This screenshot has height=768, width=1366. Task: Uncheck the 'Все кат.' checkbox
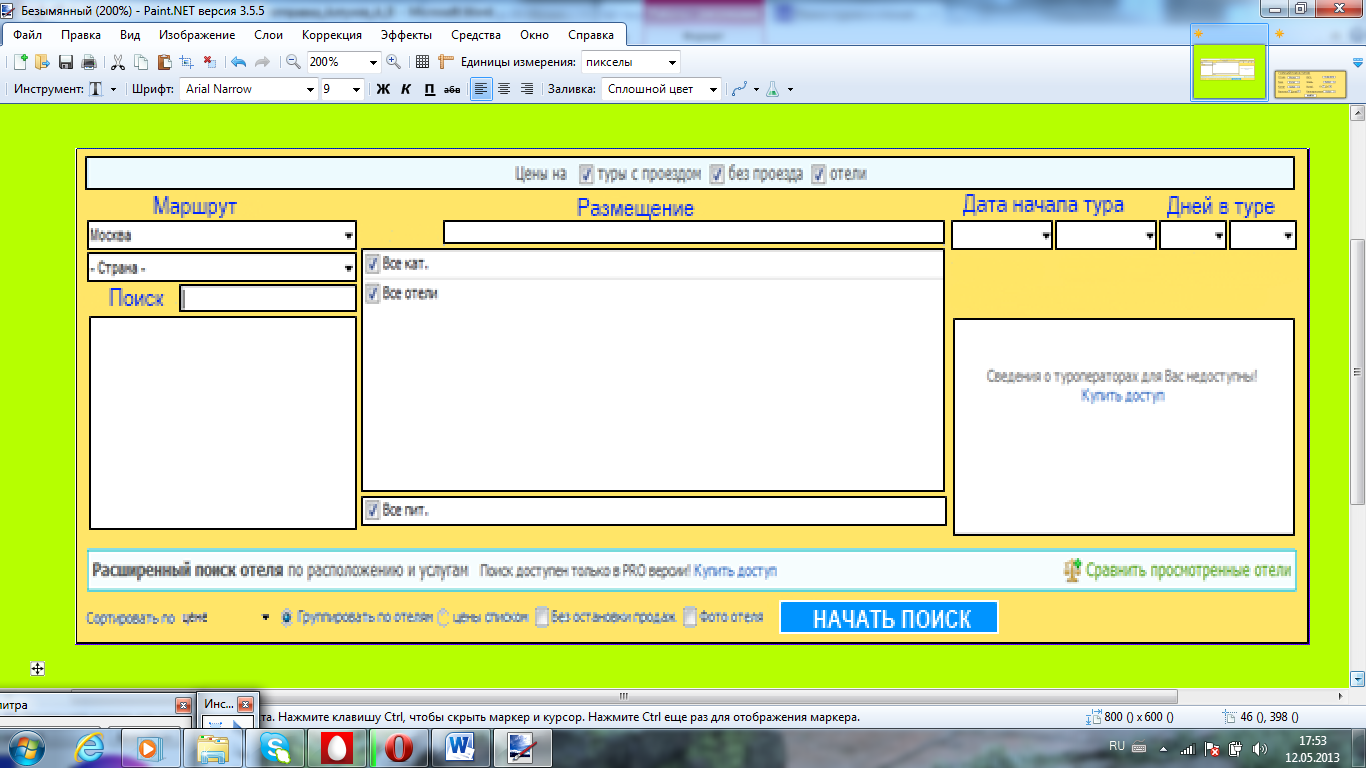coord(372,264)
